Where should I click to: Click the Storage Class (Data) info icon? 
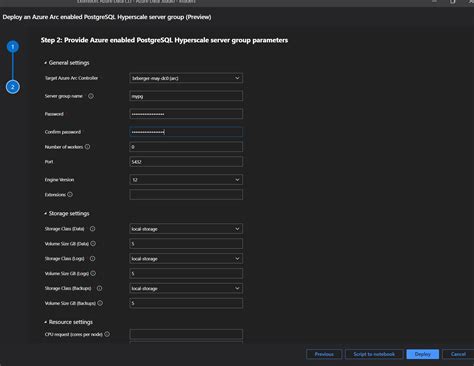coord(93,229)
